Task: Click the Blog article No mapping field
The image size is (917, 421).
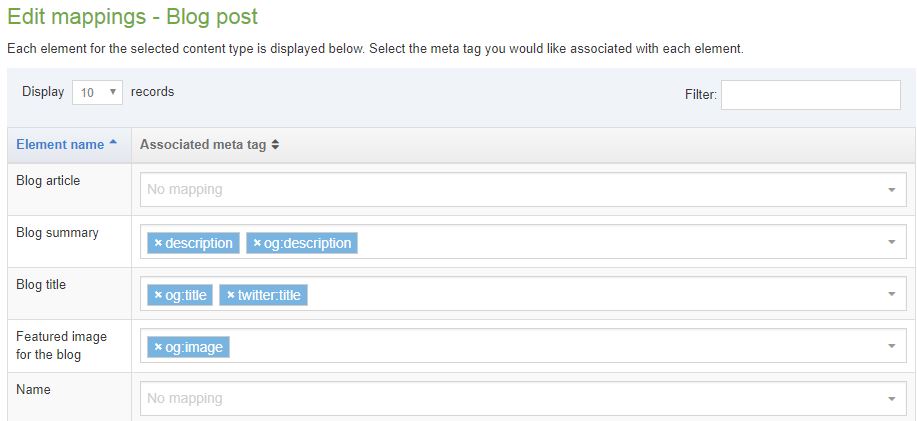Action: pyautogui.click(x=500, y=189)
